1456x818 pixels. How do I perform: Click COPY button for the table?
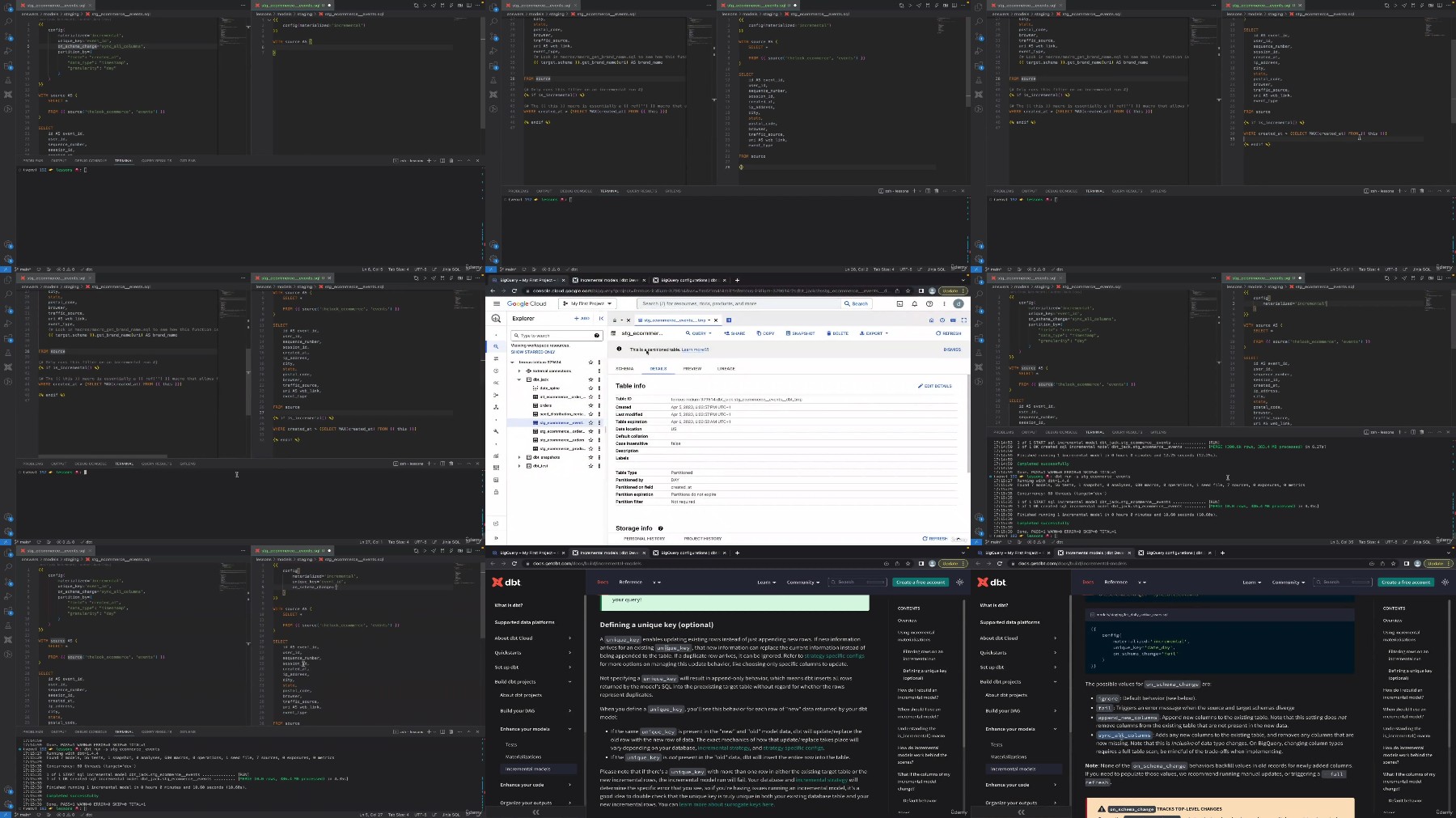(x=765, y=333)
